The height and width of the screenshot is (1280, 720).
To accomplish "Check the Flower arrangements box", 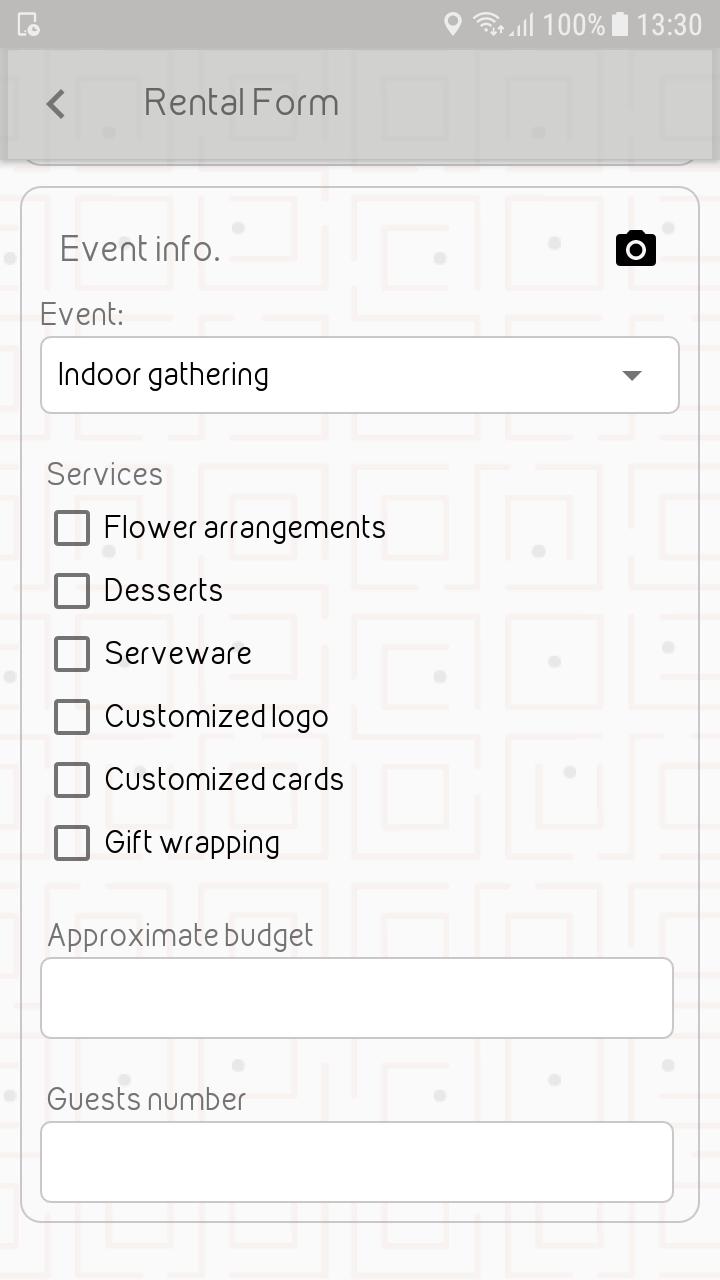I will [x=72, y=528].
